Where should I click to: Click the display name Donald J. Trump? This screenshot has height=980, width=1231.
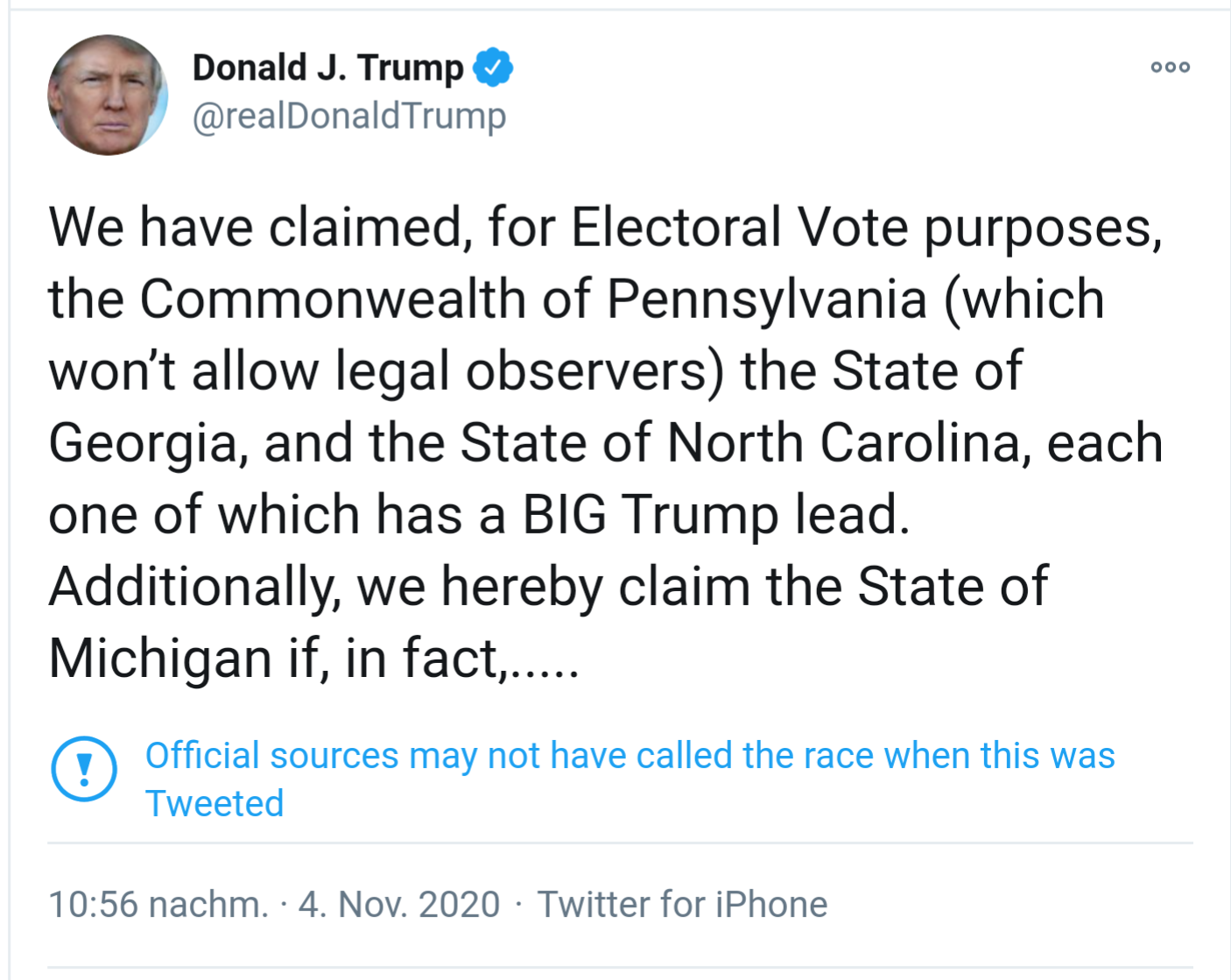click(x=327, y=67)
